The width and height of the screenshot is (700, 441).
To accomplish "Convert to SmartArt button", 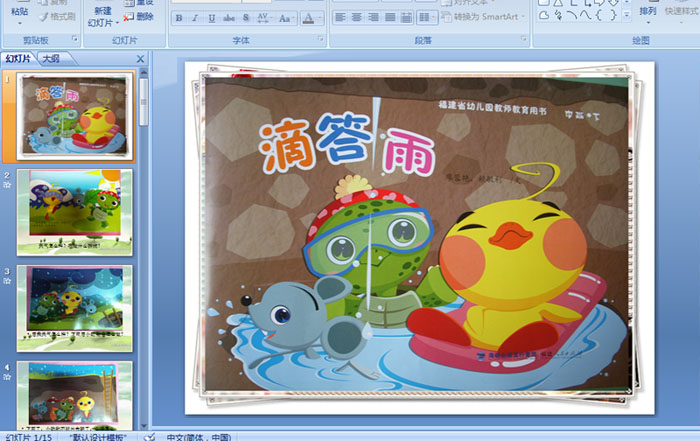I will coord(483,17).
